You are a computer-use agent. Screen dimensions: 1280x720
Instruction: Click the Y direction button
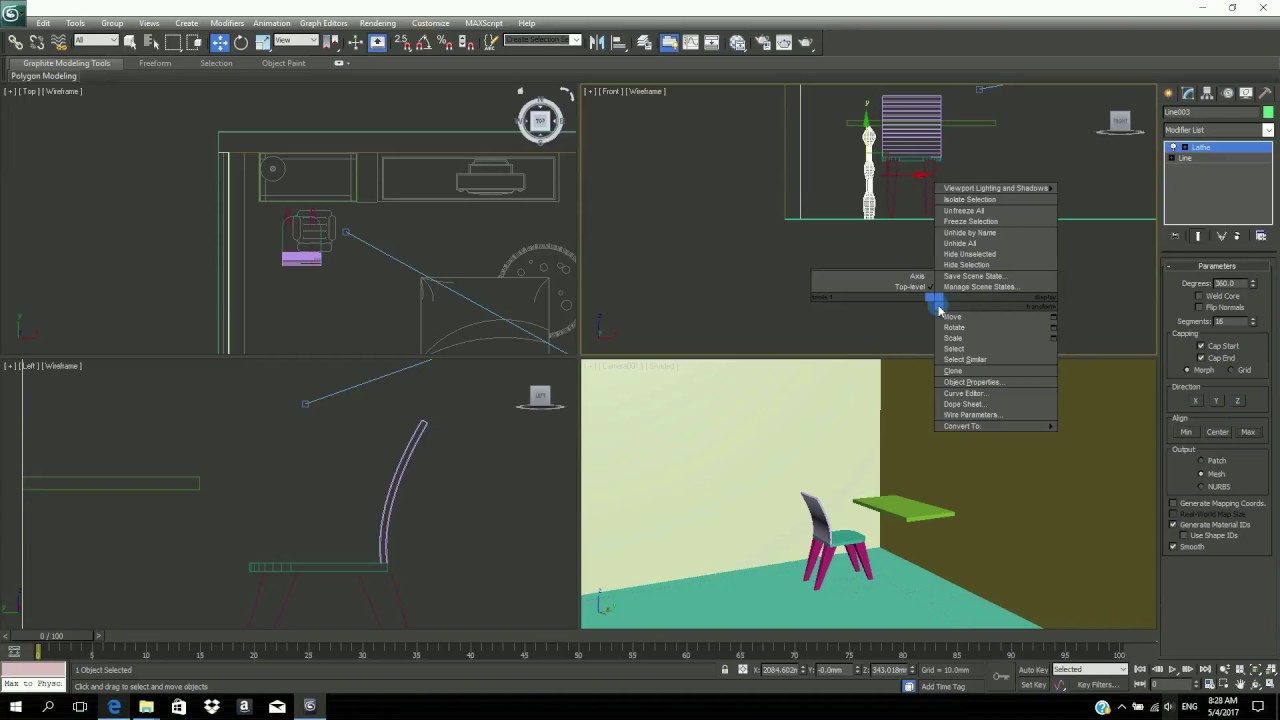click(x=1216, y=401)
